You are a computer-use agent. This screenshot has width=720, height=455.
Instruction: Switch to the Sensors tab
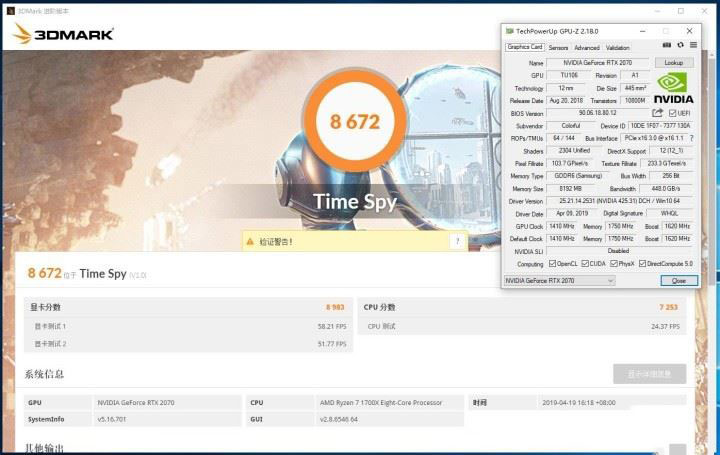[558, 48]
